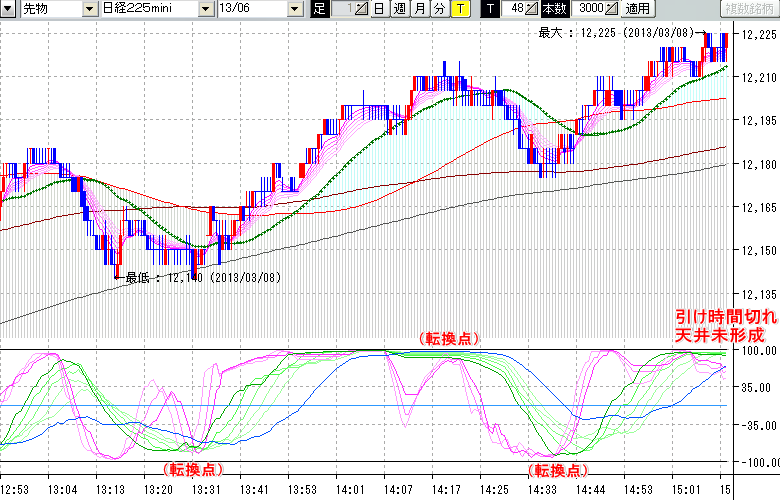The width and height of the screenshot is (780, 500).
Task: Click the 最大 12,225 high price label
Action: 615,33
